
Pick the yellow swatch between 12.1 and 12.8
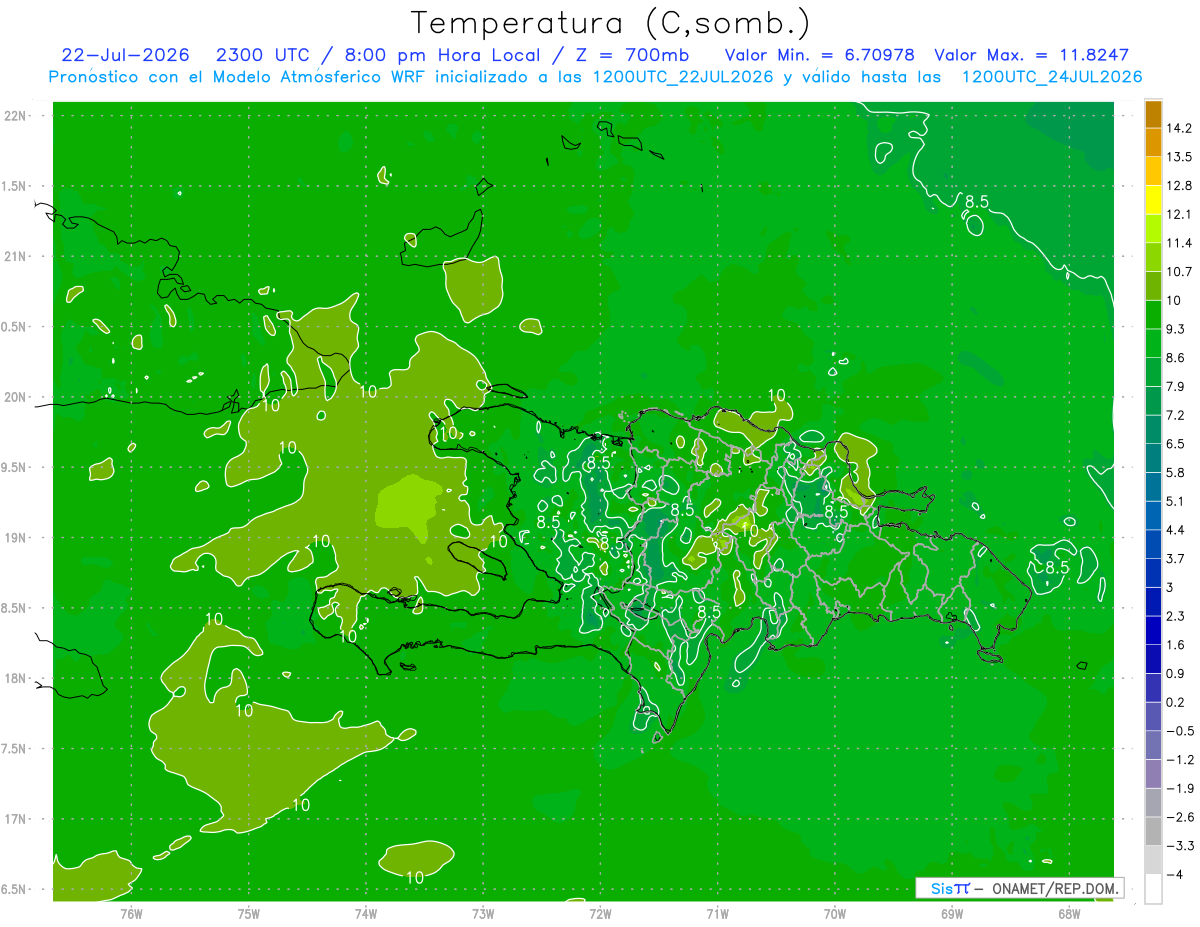1153,199
